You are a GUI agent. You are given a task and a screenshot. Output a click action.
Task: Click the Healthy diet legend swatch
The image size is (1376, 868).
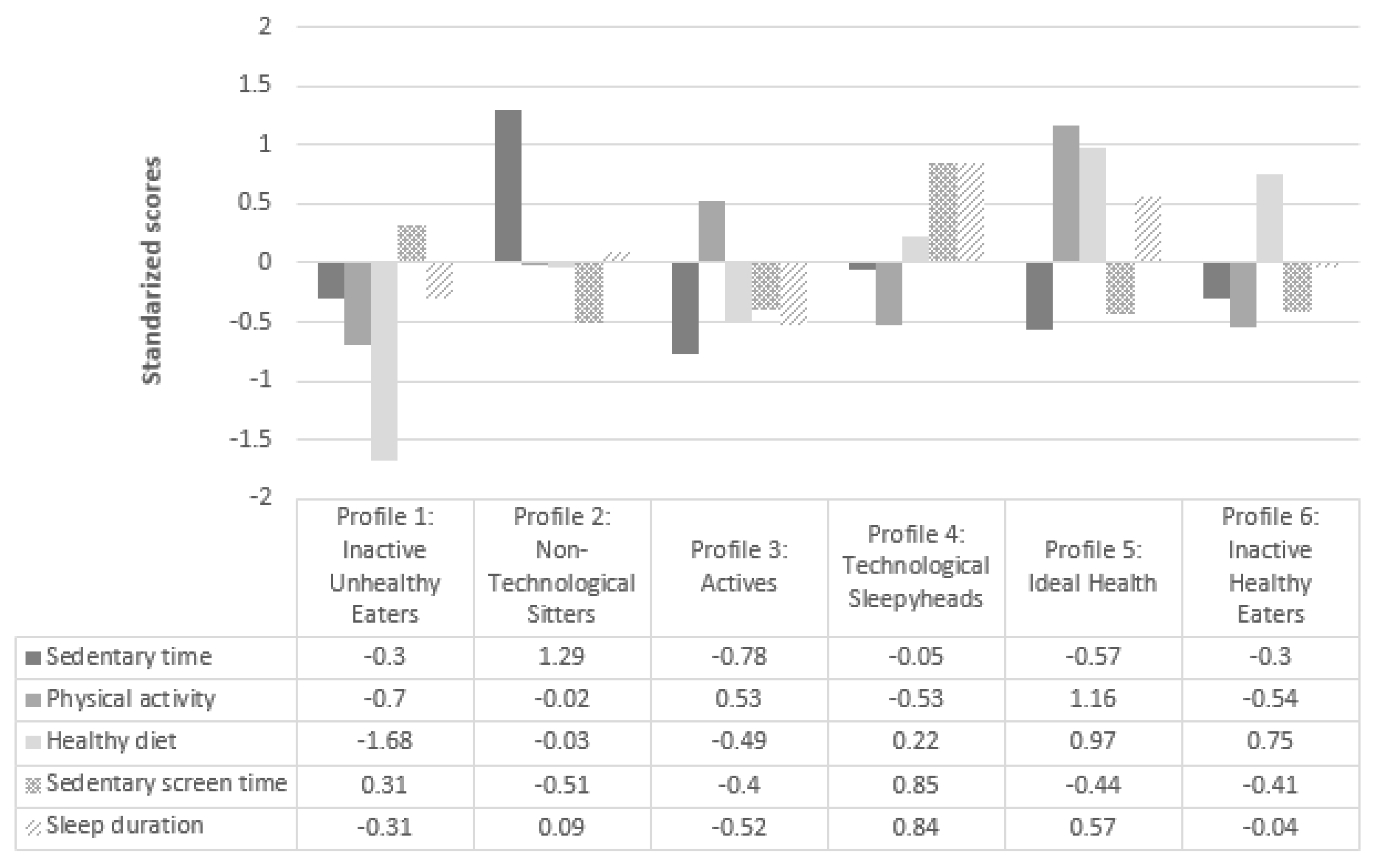pos(33,742)
